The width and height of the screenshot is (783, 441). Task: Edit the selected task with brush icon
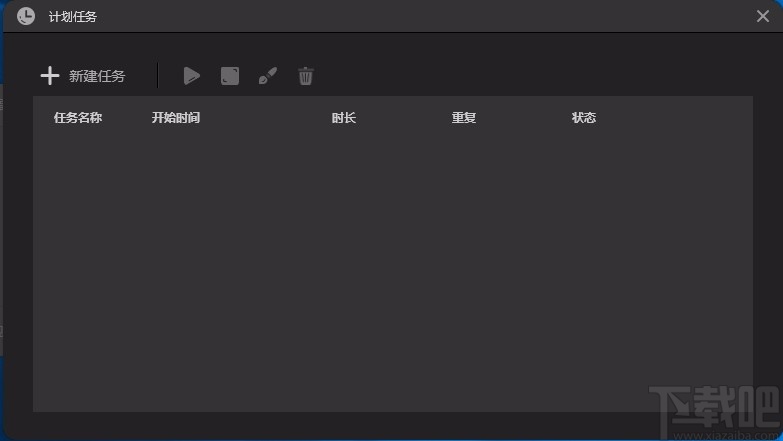pos(268,76)
